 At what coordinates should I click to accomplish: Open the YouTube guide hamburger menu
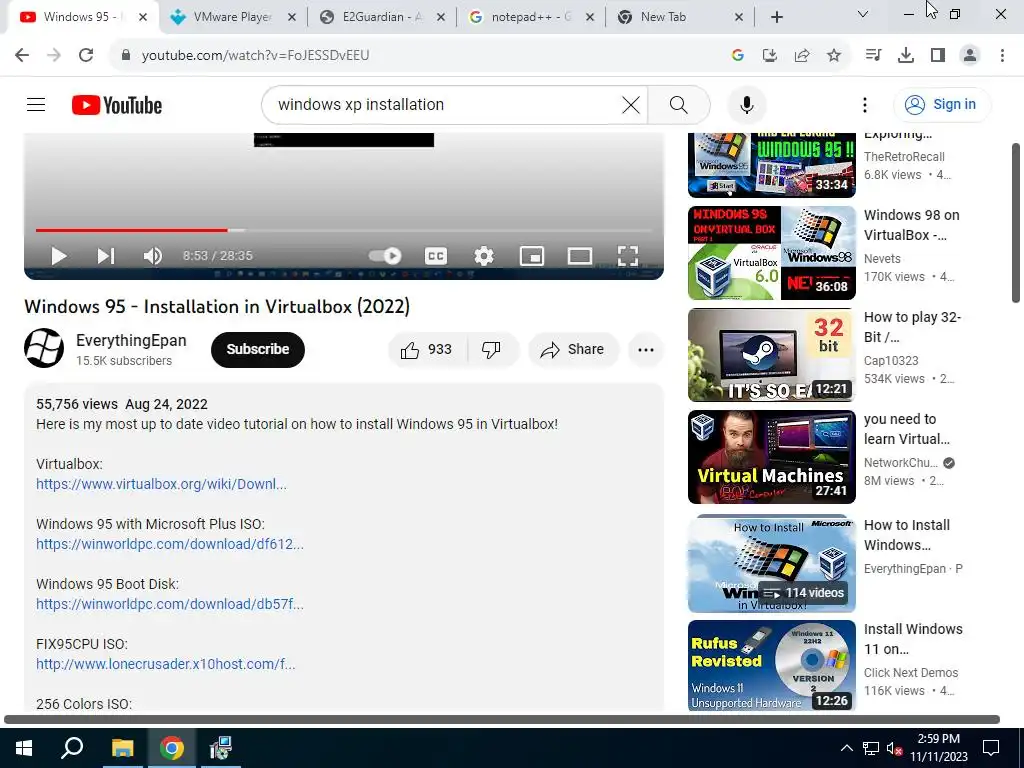click(x=36, y=104)
